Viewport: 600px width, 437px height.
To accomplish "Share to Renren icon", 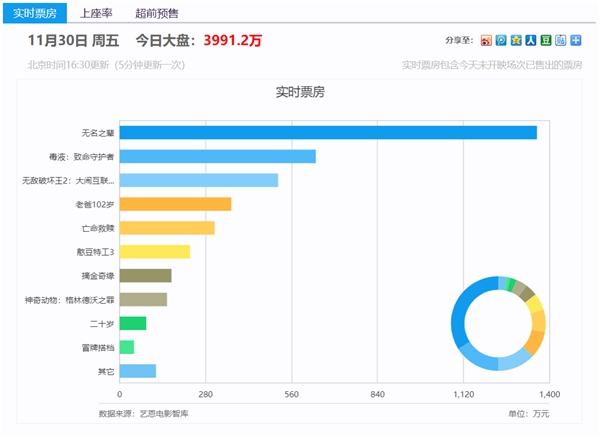I will (x=531, y=41).
